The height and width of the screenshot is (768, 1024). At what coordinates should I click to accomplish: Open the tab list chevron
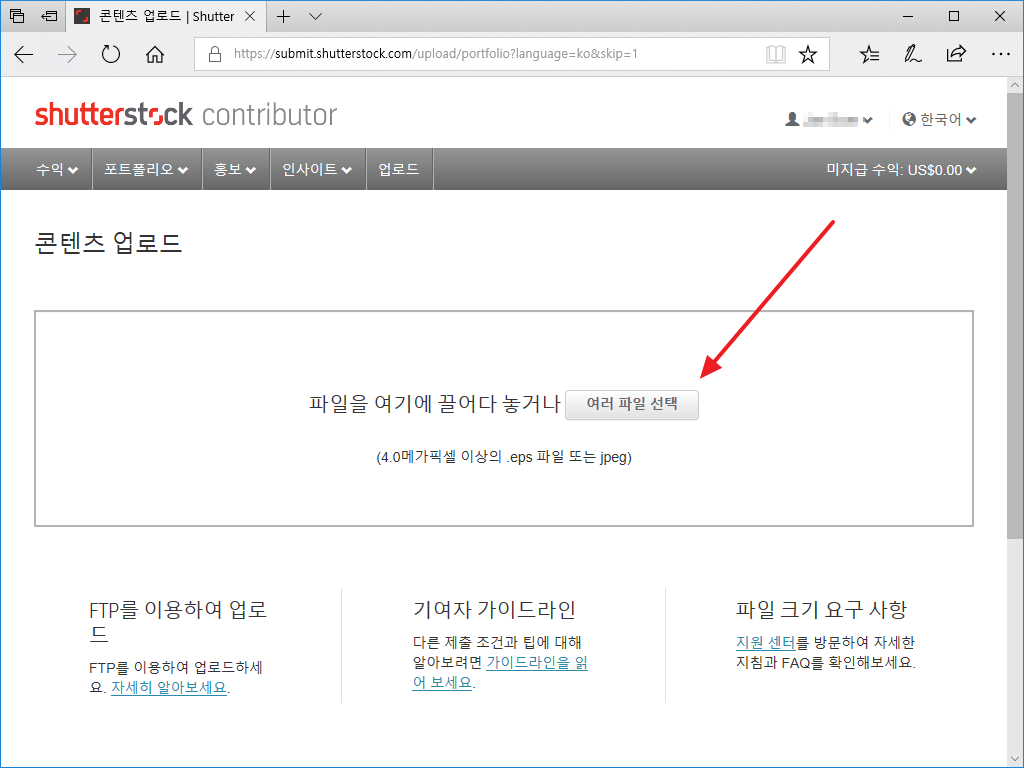(x=316, y=16)
